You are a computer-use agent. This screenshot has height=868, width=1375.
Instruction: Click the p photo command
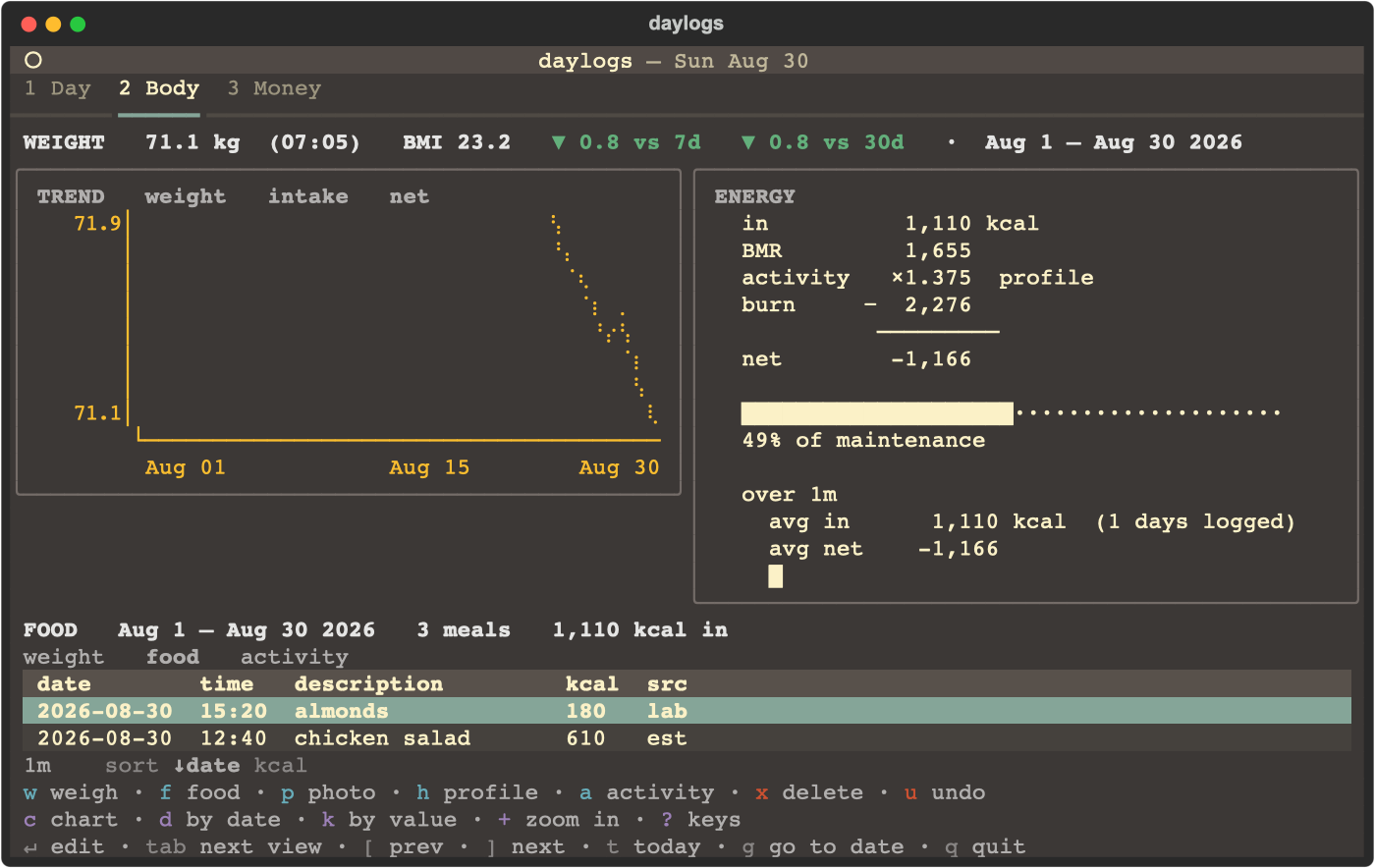(328, 792)
